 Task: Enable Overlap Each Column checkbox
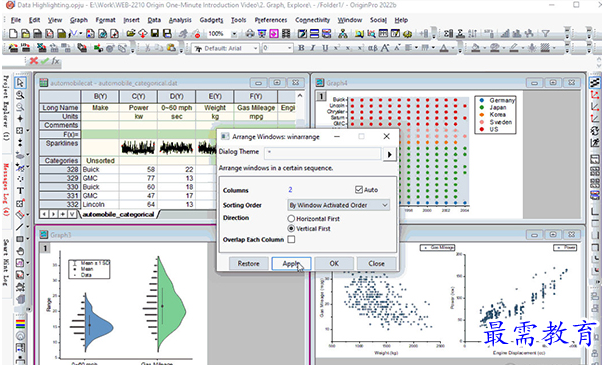pyautogui.click(x=291, y=240)
